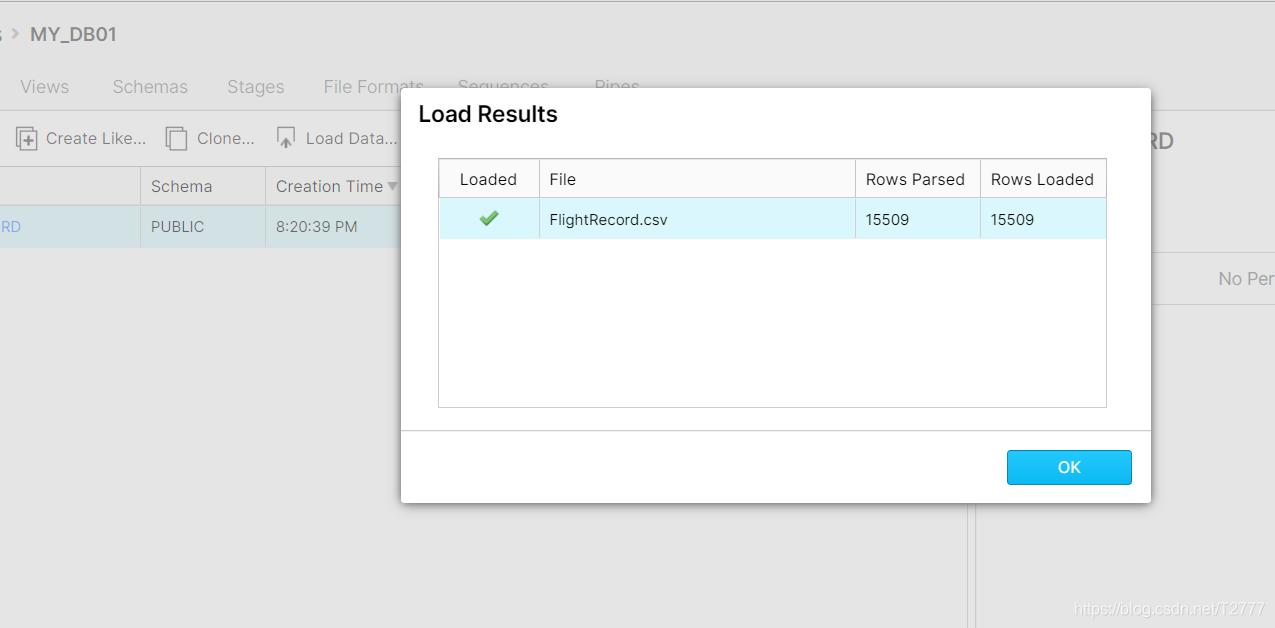This screenshot has width=1275, height=628.
Task: Click the Load Data... toolbar label
Action: [x=352, y=139]
